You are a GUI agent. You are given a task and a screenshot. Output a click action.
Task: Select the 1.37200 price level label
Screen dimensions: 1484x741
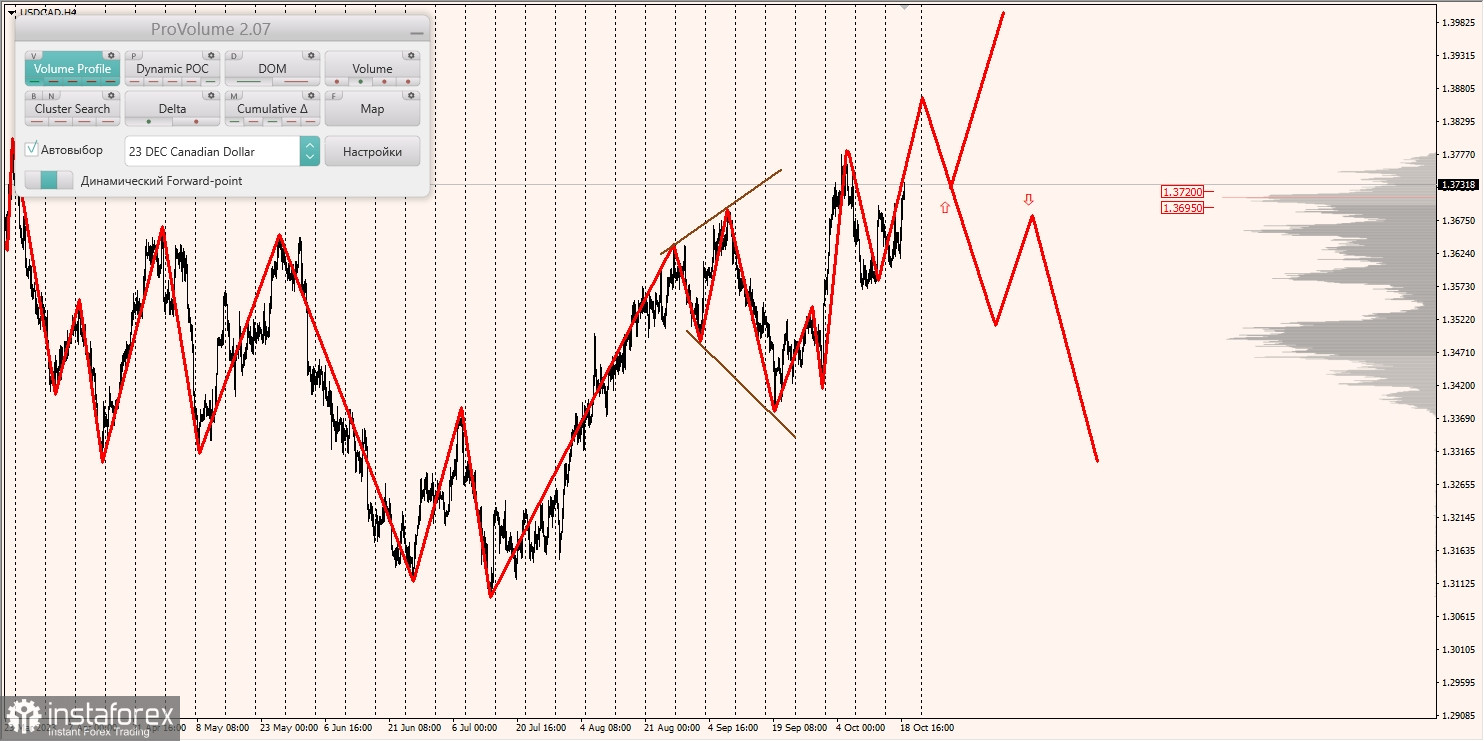pyautogui.click(x=1182, y=191)
